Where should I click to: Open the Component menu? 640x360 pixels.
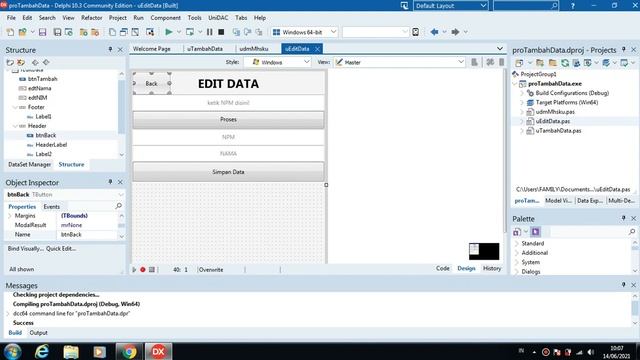(165, 18)
